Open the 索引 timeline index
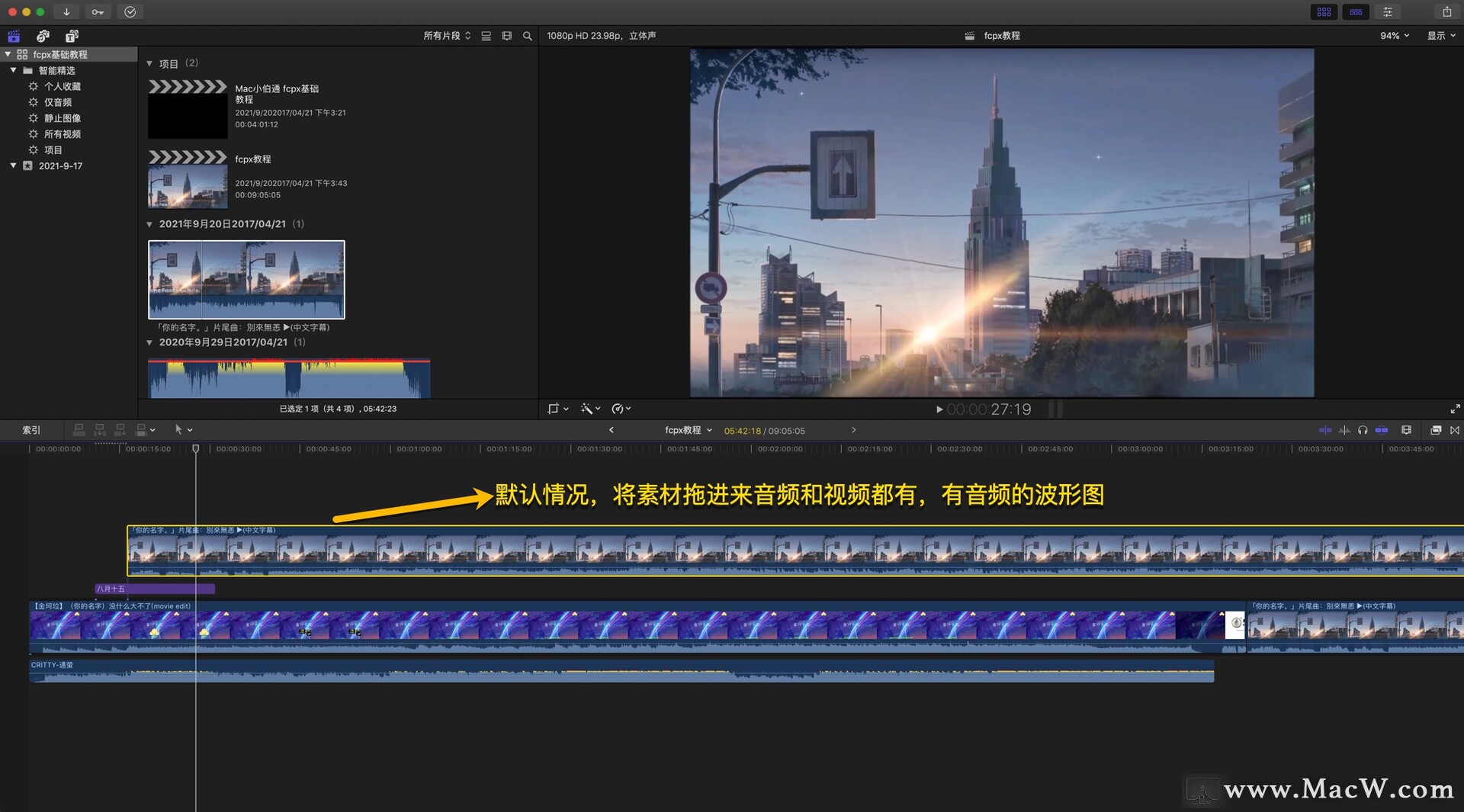Viewport: 1464px width, 812px height. tap(31, 430)
